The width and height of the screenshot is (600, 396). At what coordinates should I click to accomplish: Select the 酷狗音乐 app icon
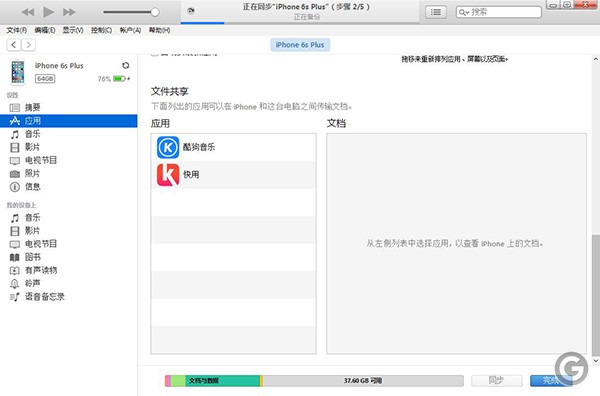point(168,147)
